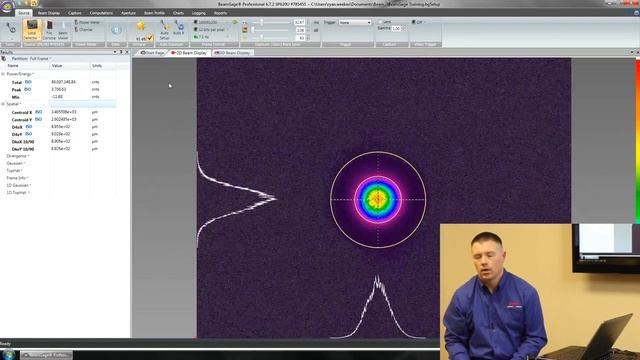Screen dimensions: 640x360
Task: Expand the 1D Gaussian results group
Action: pos(18,185)
